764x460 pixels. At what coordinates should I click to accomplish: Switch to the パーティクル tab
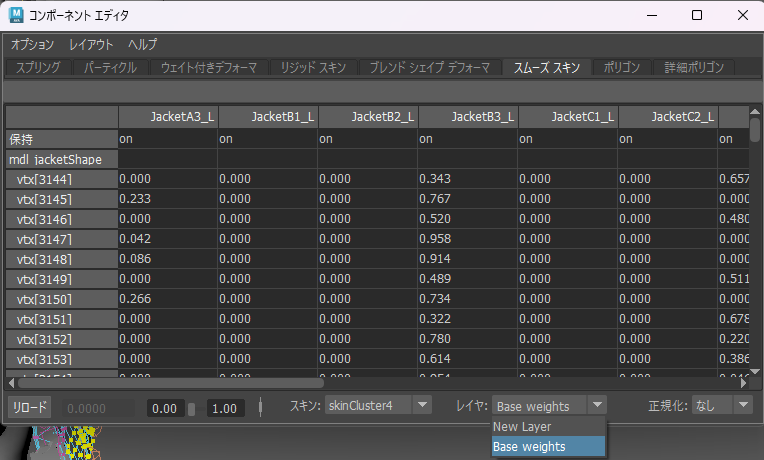pos(110,67)
